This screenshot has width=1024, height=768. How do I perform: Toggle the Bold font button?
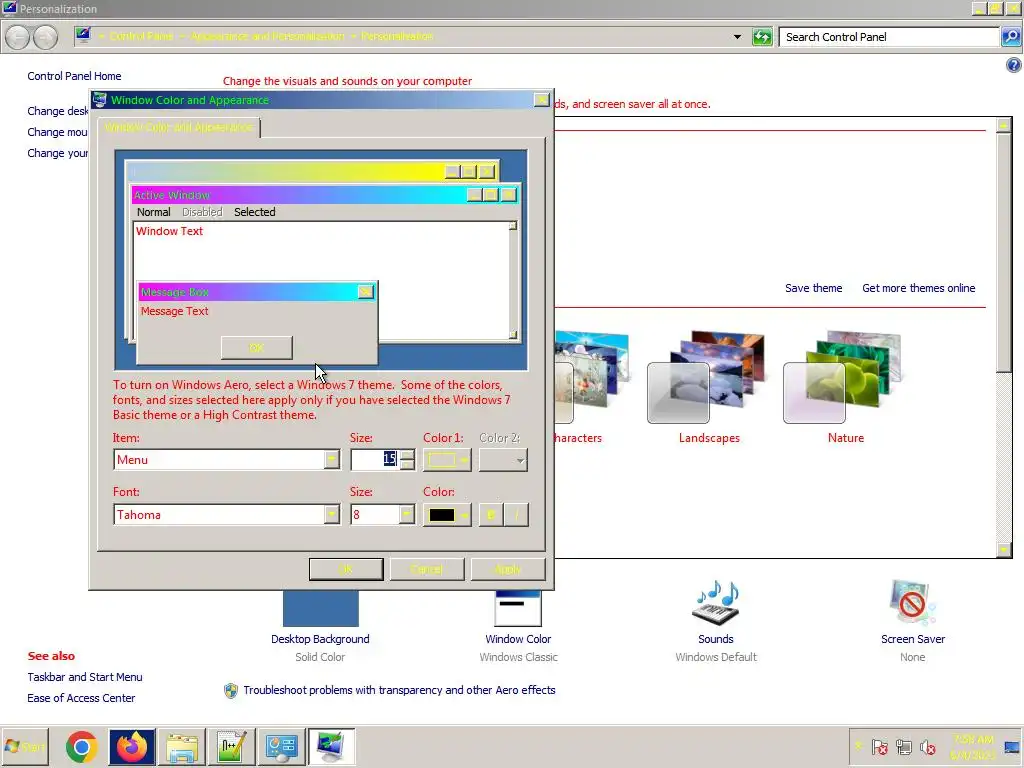[490, 515]
